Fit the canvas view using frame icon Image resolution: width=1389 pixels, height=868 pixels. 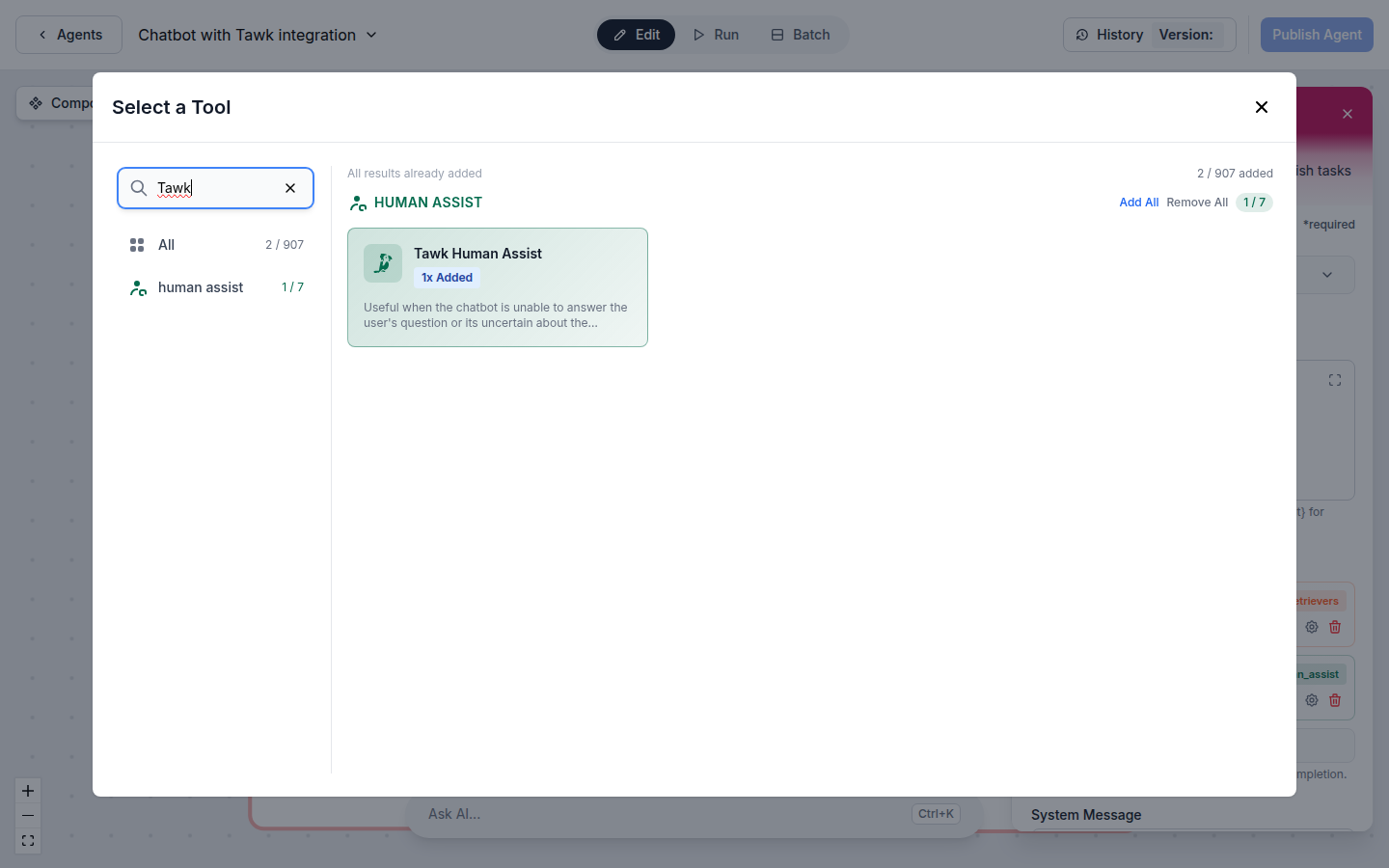click(x=27, y=840)
